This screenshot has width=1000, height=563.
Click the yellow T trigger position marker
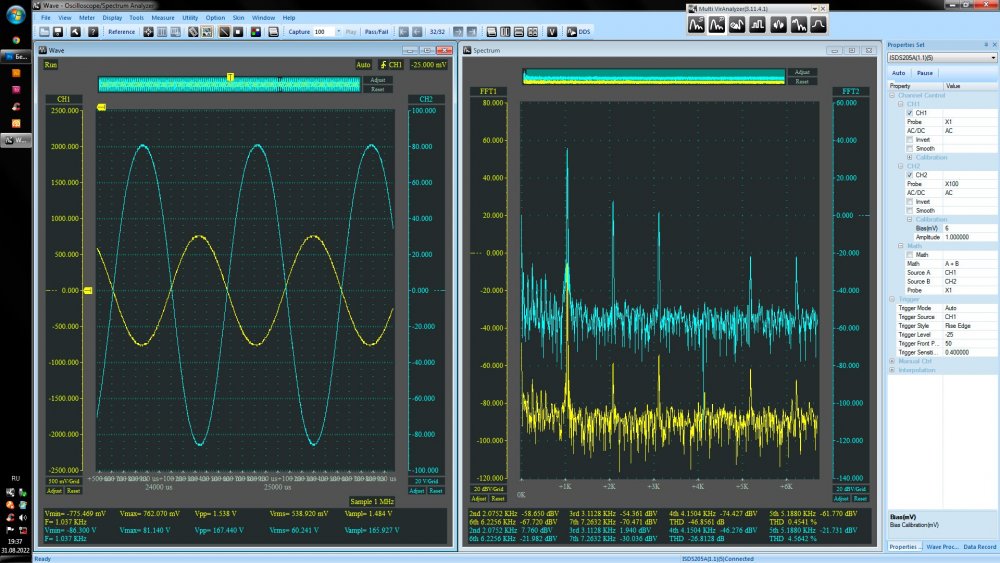[230, 77]
